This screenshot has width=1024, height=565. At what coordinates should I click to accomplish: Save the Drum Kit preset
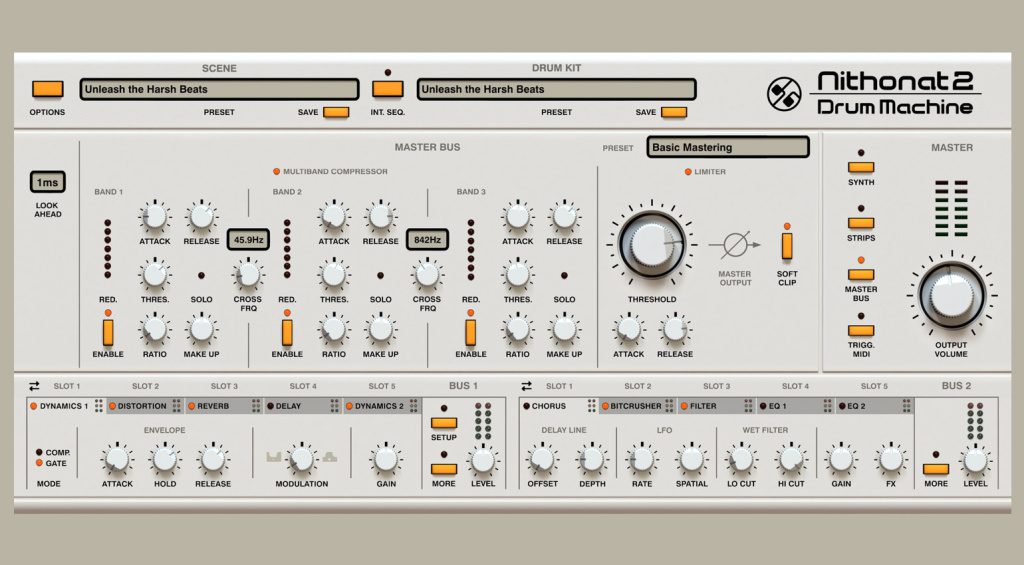pos(673,112)
